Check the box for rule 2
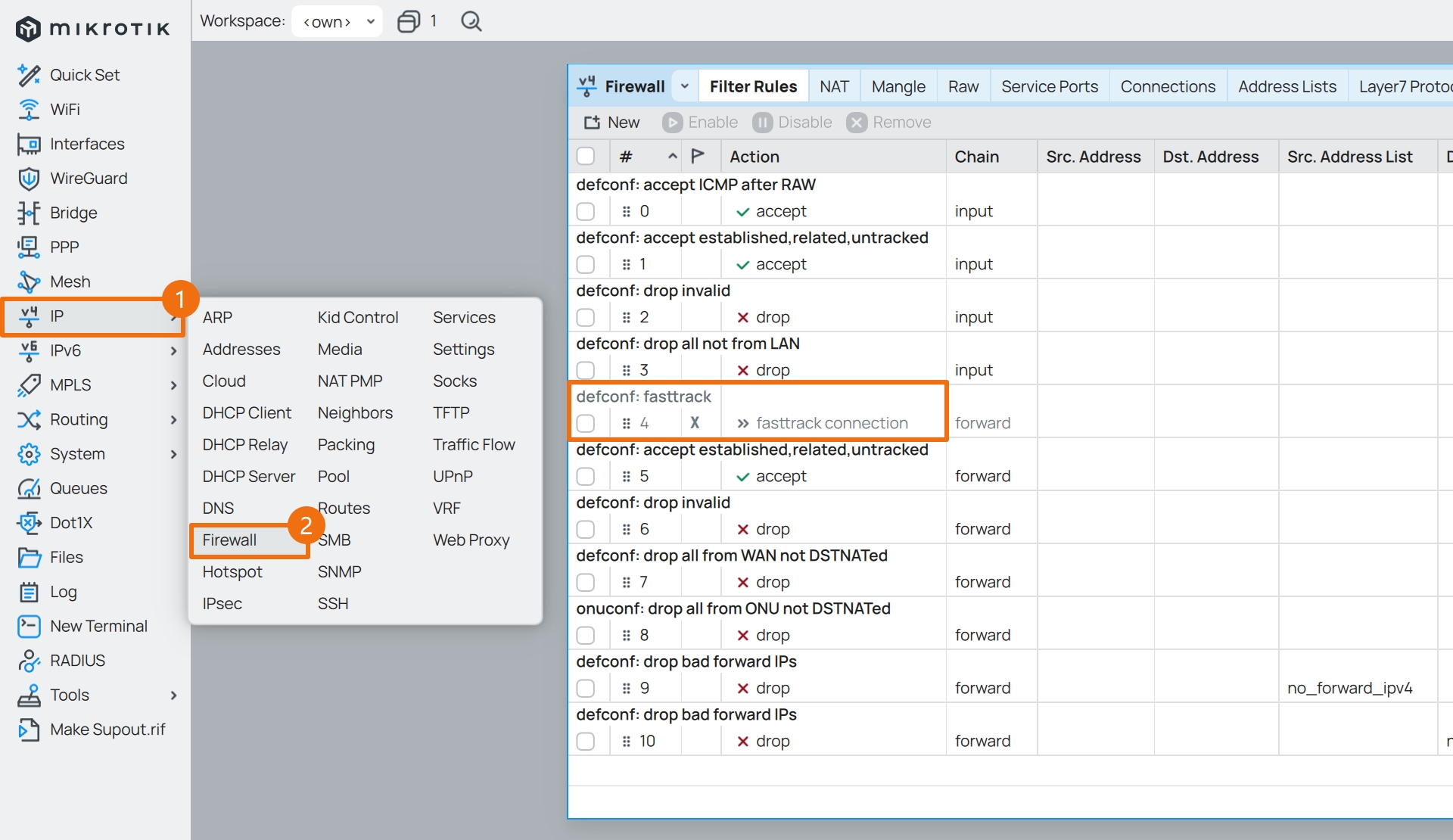Image resolution: width=1453 pixels, height=840 pixels. click(586, 317)
